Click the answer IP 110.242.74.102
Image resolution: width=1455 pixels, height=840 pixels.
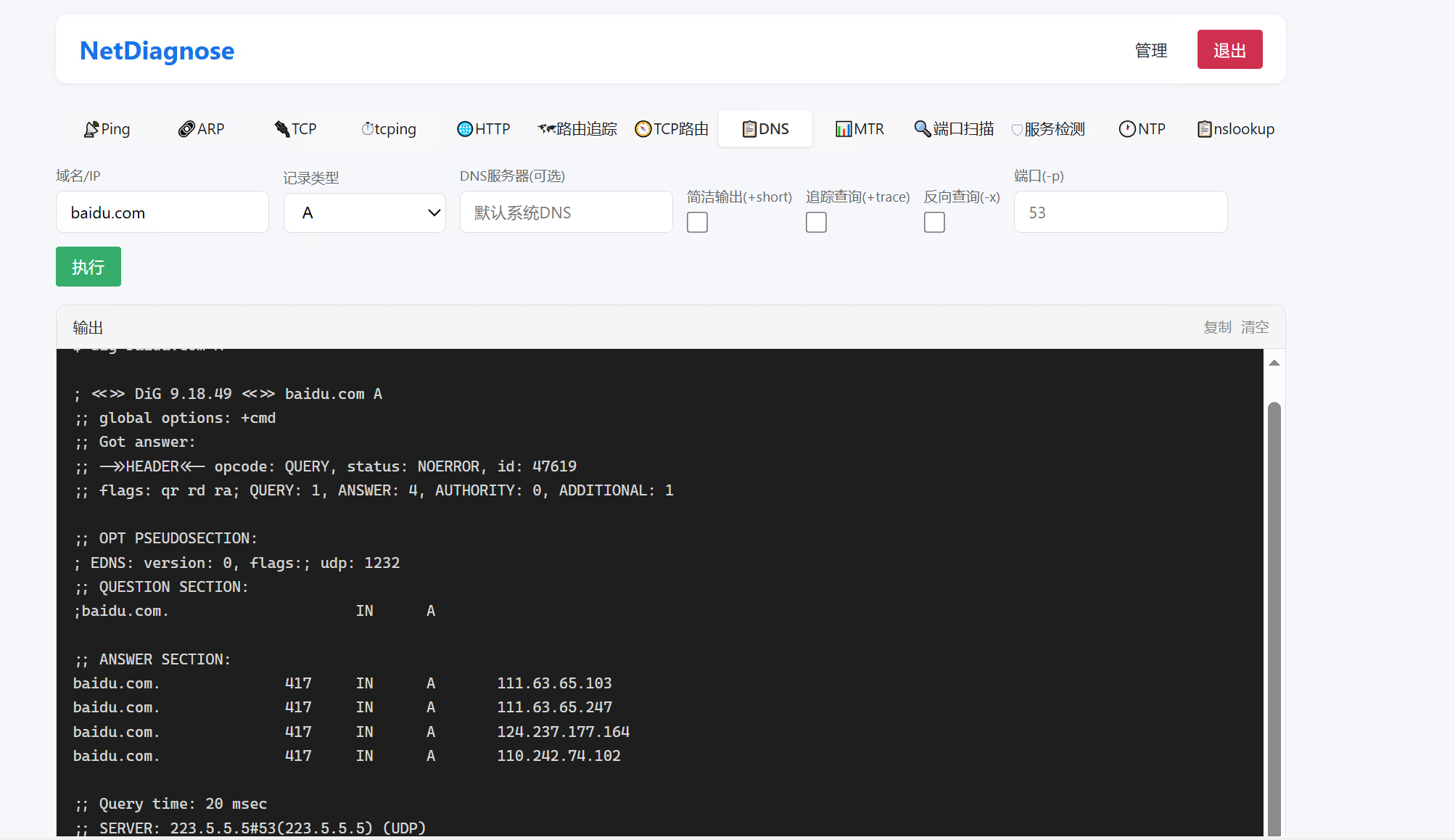click(558, 756)
